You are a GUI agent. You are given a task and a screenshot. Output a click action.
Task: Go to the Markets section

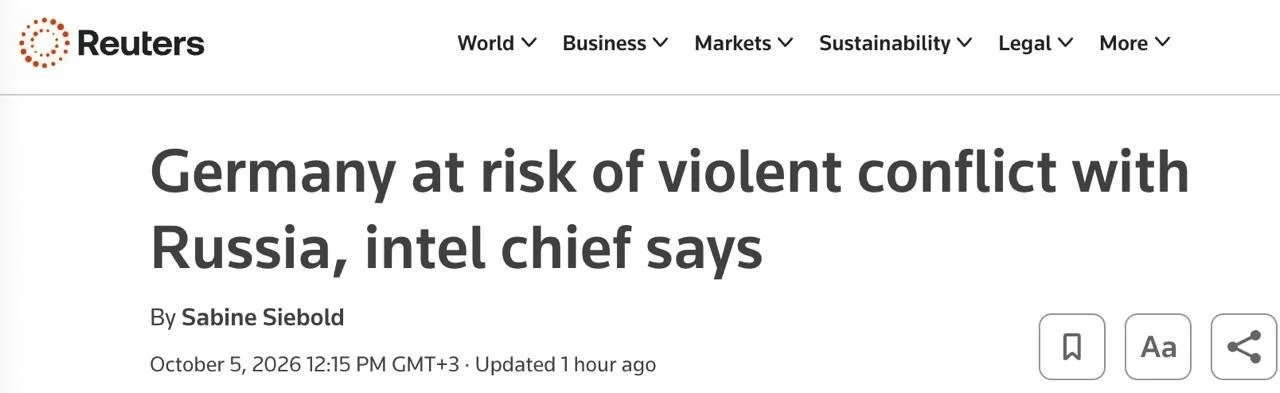pos(733,43)
